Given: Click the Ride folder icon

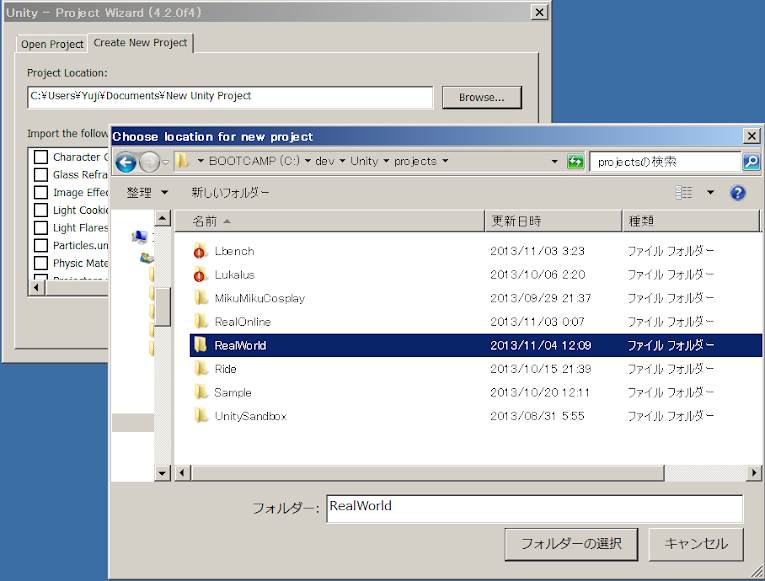Looking at the screenshot, I should 201,368.
